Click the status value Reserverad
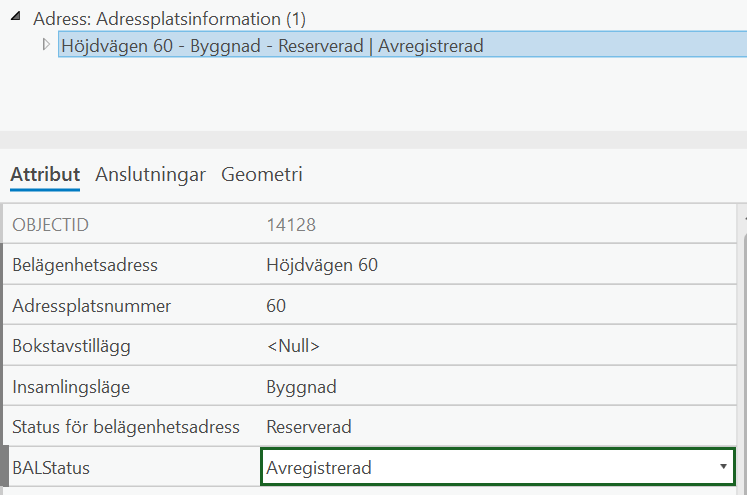This screenshot has width=747, height=495. click(309, 427)
